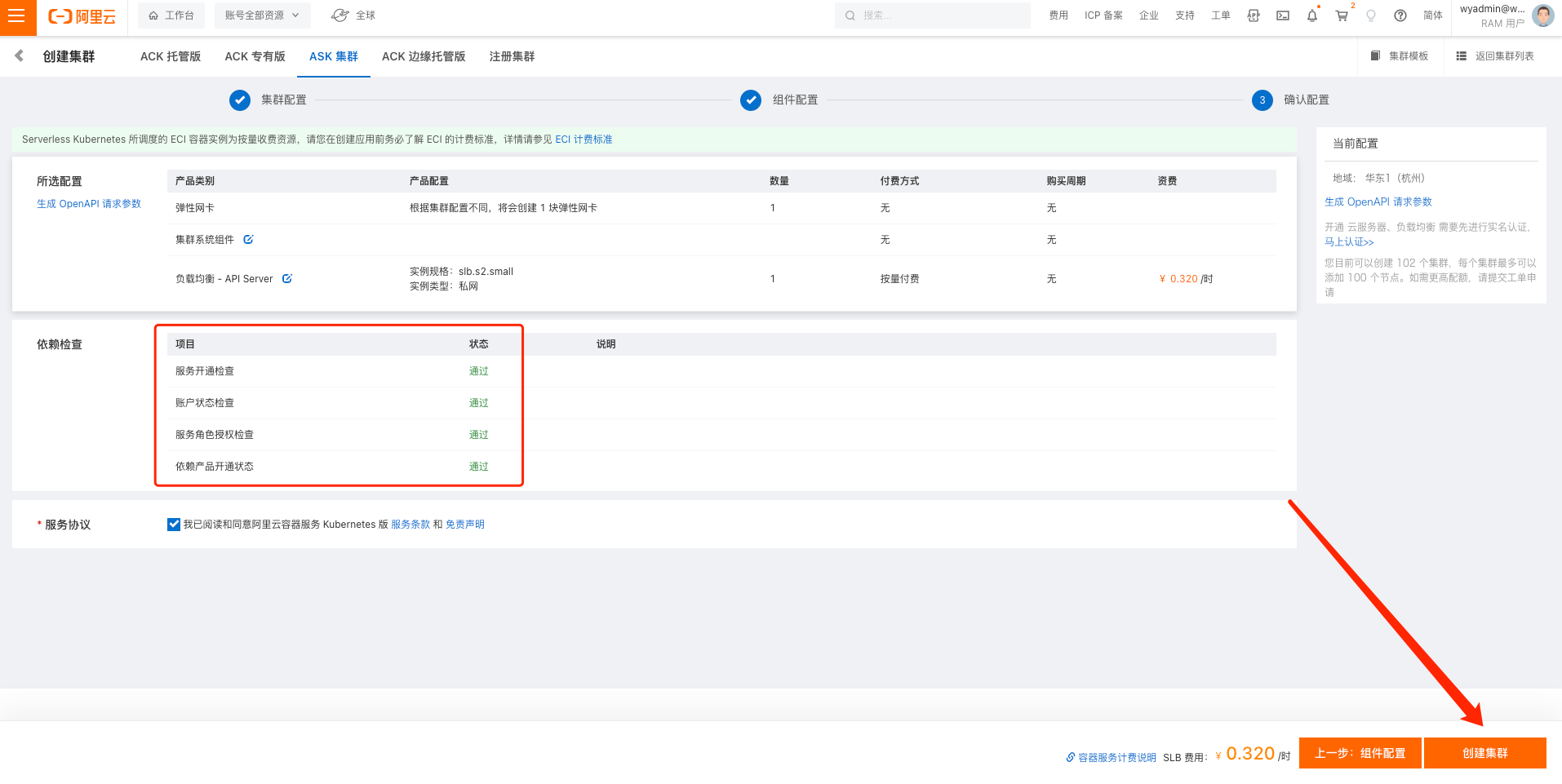Switch to the ACK 边缘托管版 tab

point(424,56)
